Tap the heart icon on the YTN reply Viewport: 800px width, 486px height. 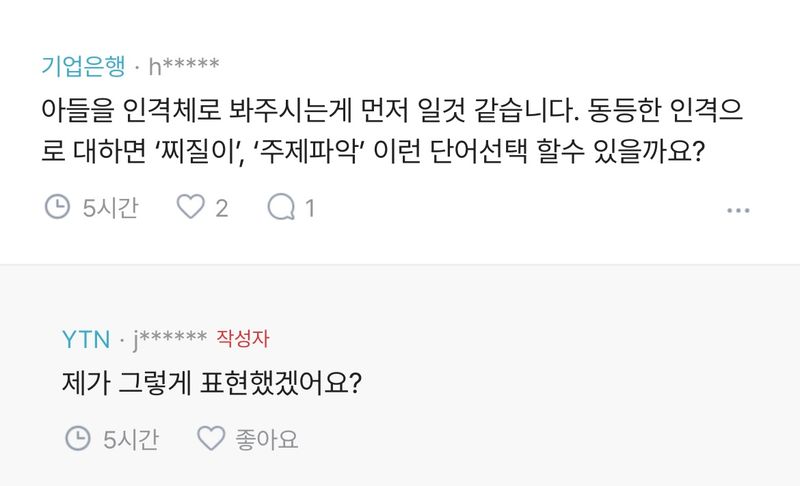[210, 438]
